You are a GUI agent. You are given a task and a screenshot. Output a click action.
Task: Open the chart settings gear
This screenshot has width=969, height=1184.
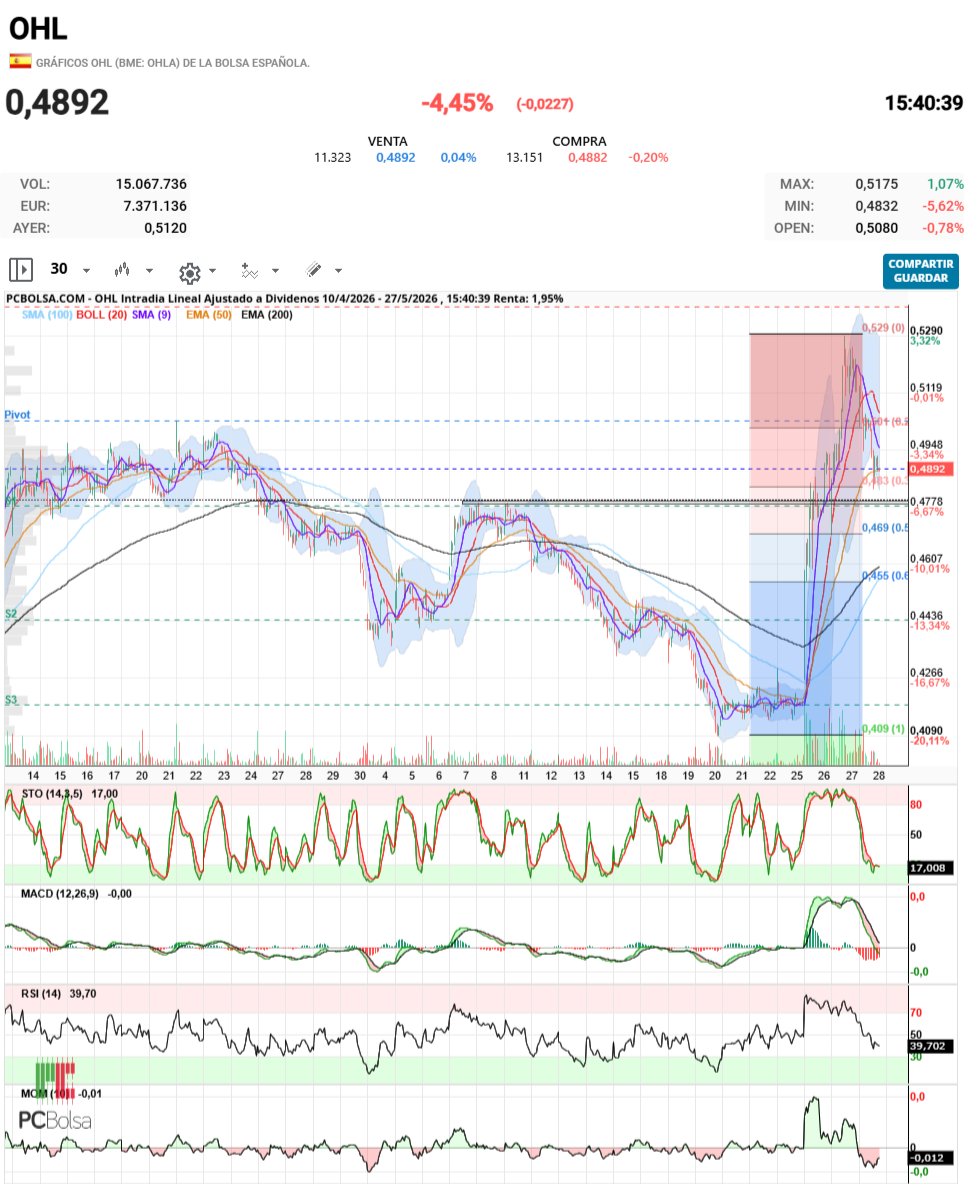point(190,272)
